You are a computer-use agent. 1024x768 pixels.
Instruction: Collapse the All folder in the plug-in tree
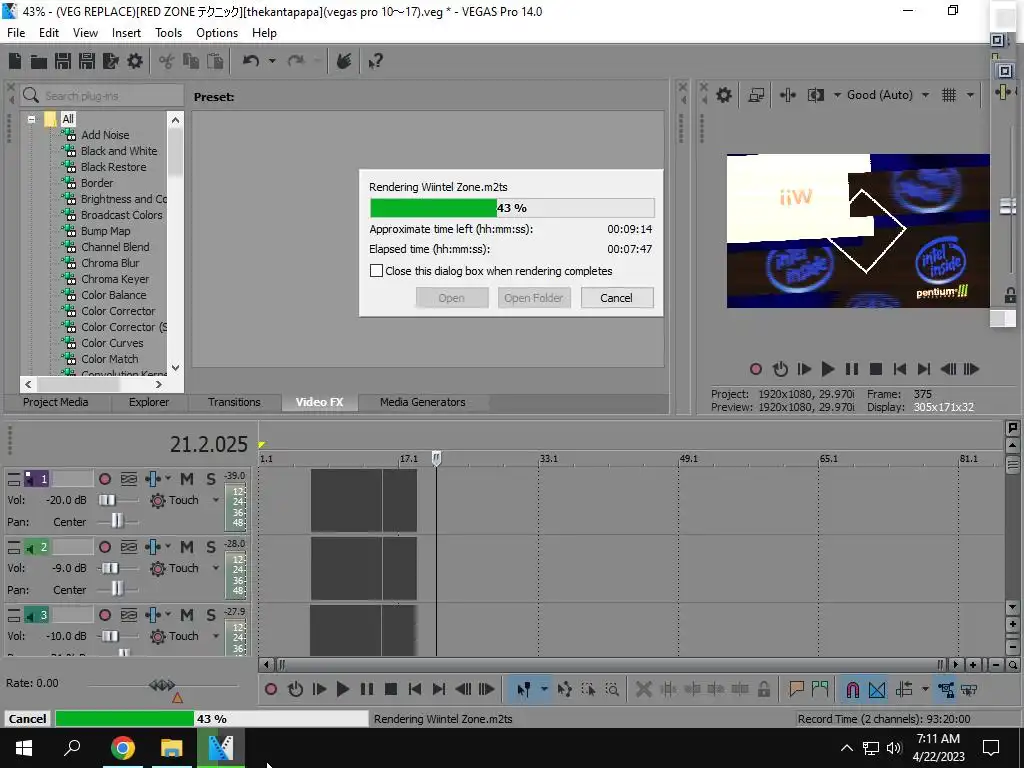pyautogui.click(x=31, y=119)
